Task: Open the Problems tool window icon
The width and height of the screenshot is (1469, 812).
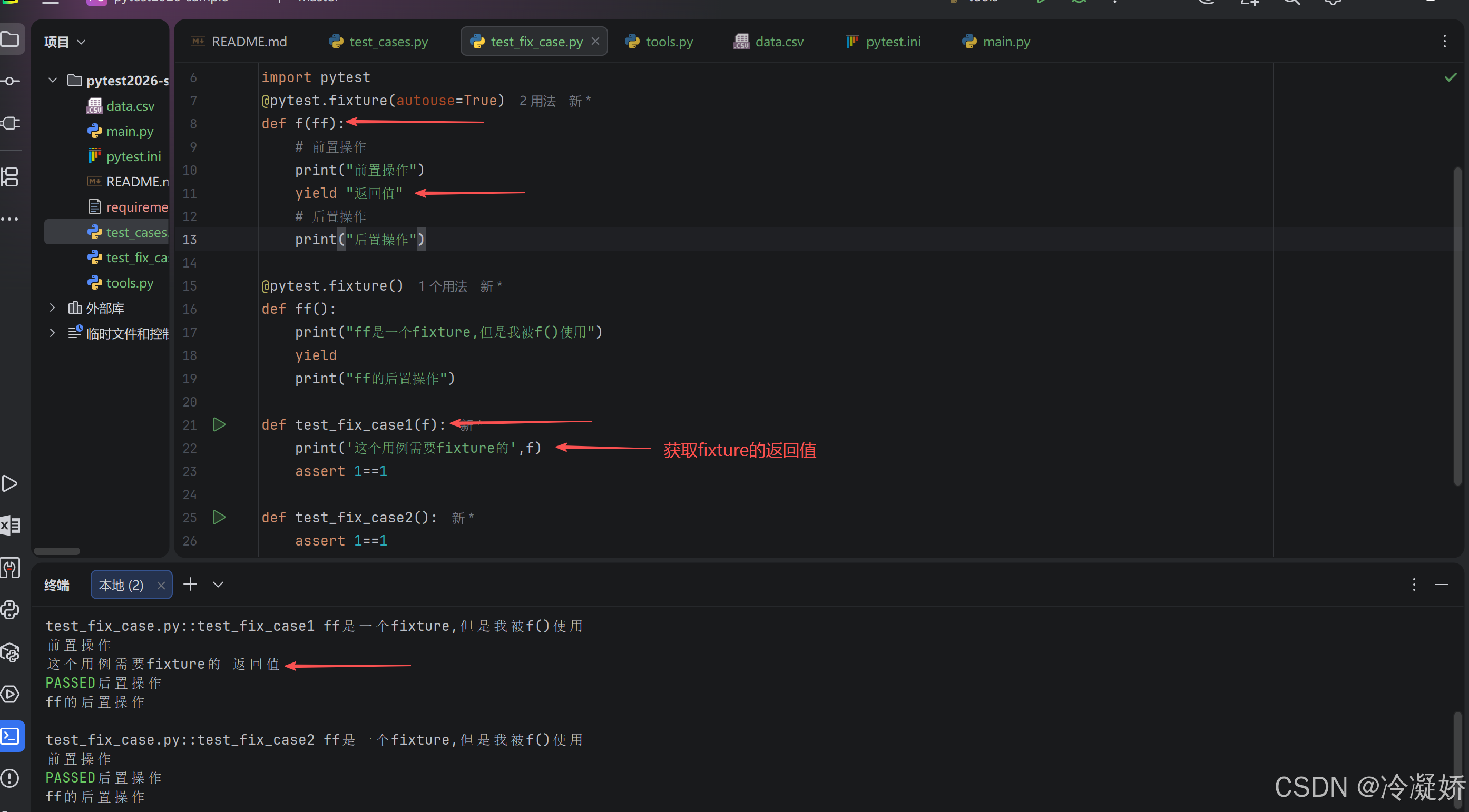Action: click(10, 778)
